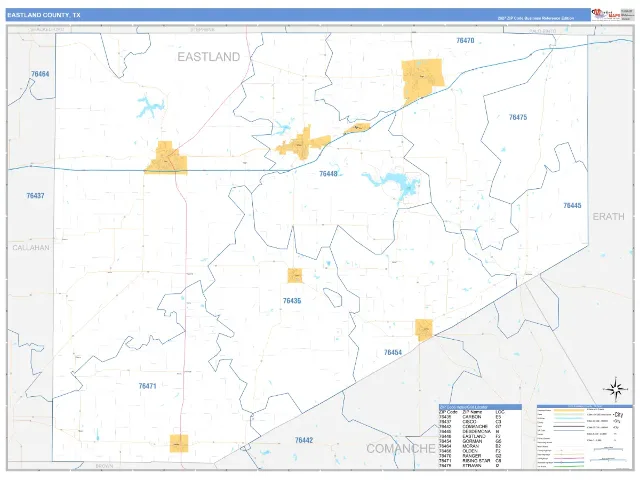
Task: Click the EASTLAND row in the ZIP code index
Action: (x=470, y=436)
